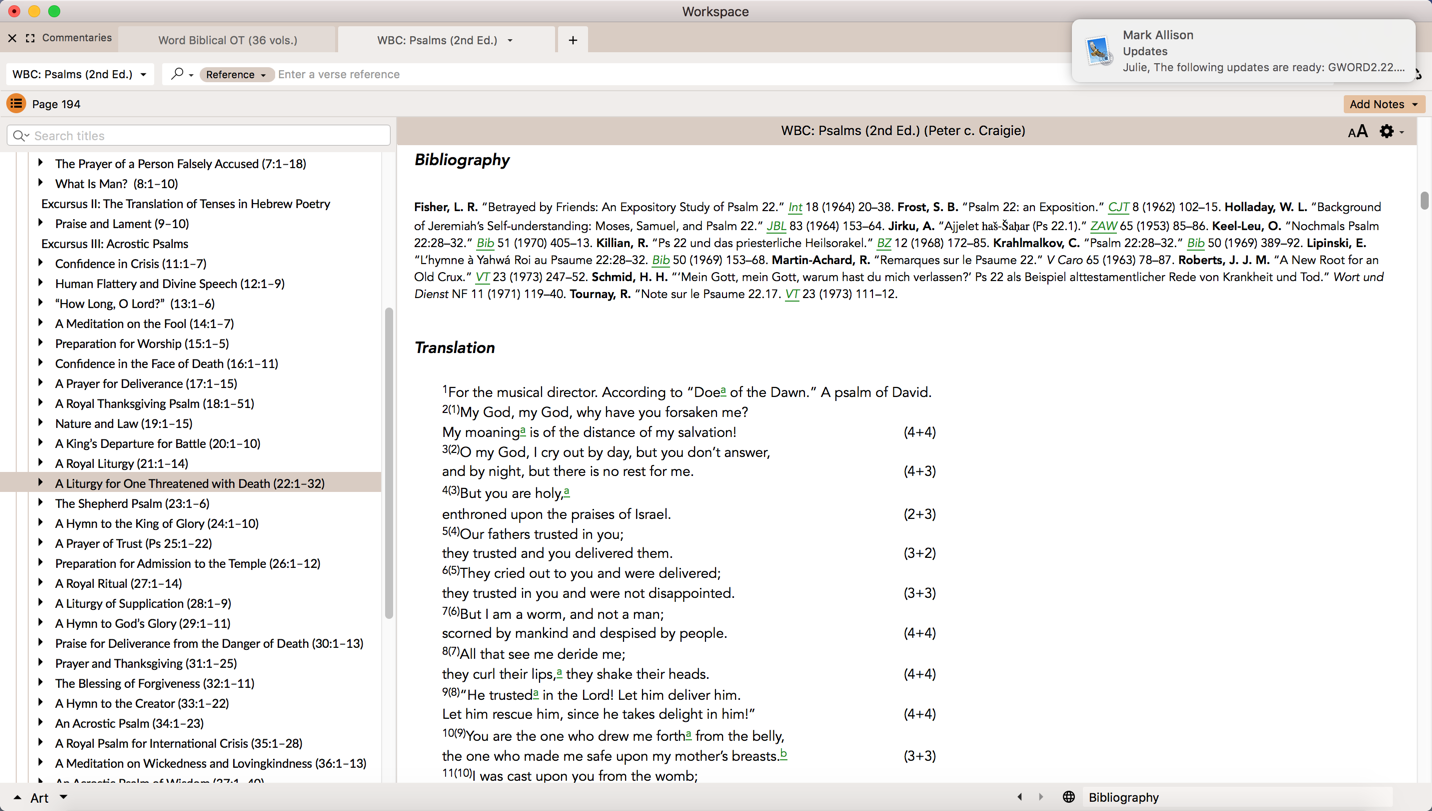Viewport: 1432px width, 811px height.
Task: Expand Confidence in the Face of Death entry
Action: pyautogui.click(x=40, y=363)
